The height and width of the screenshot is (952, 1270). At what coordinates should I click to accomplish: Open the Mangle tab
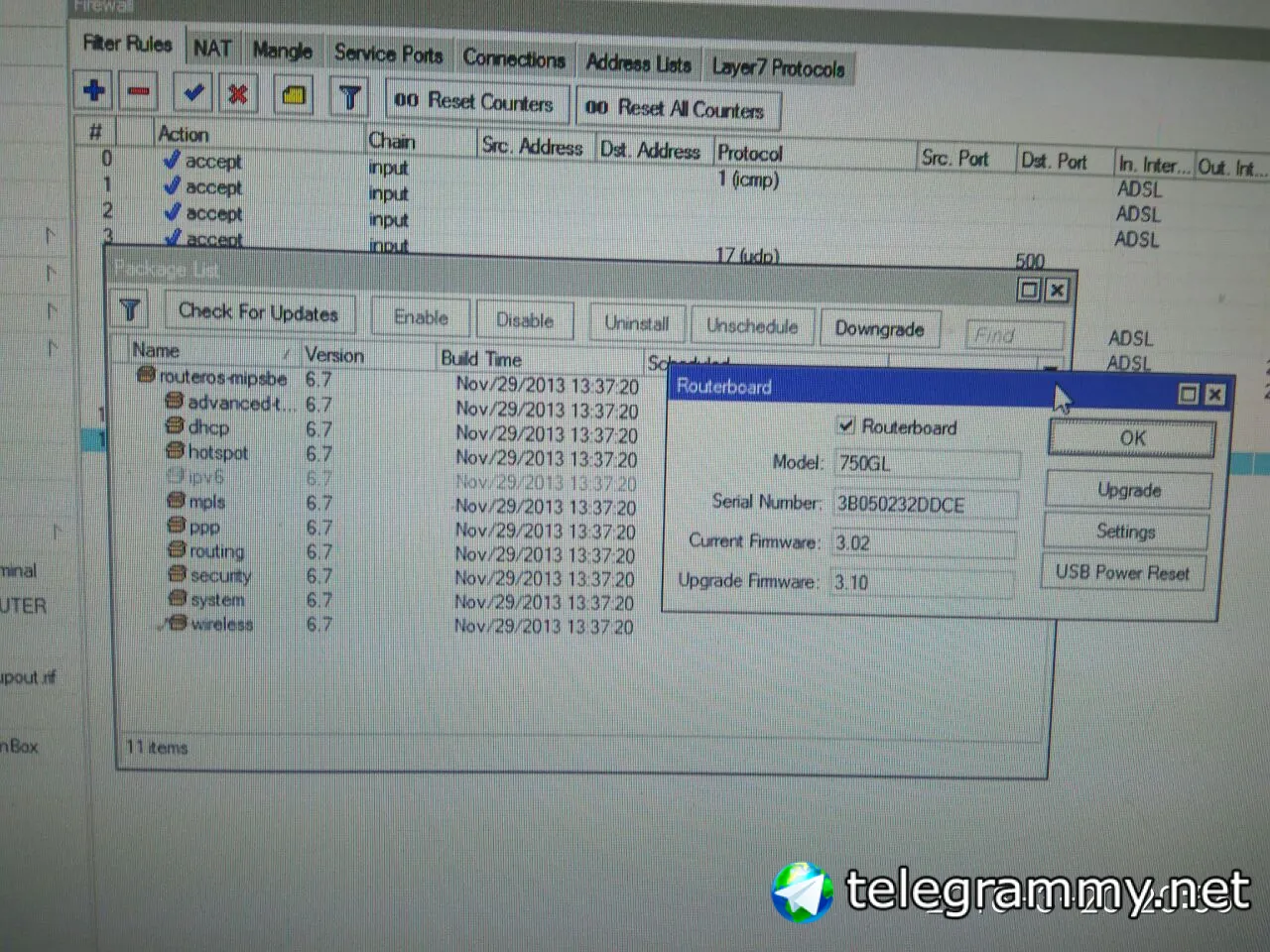point(282,51)
